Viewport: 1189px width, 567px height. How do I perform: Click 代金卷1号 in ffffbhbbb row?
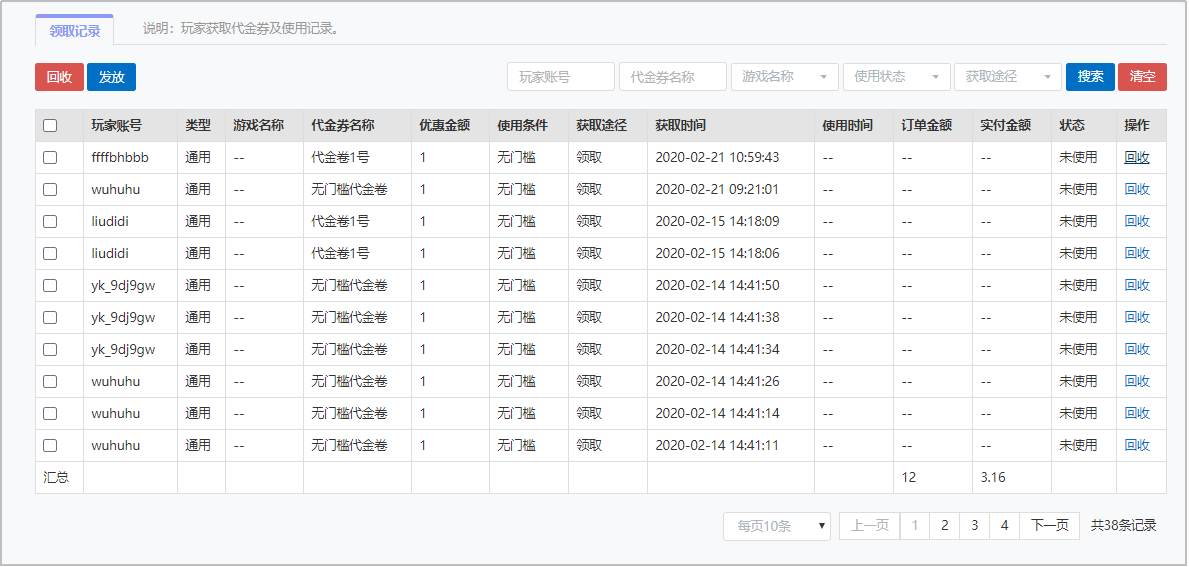click(340, 158)
